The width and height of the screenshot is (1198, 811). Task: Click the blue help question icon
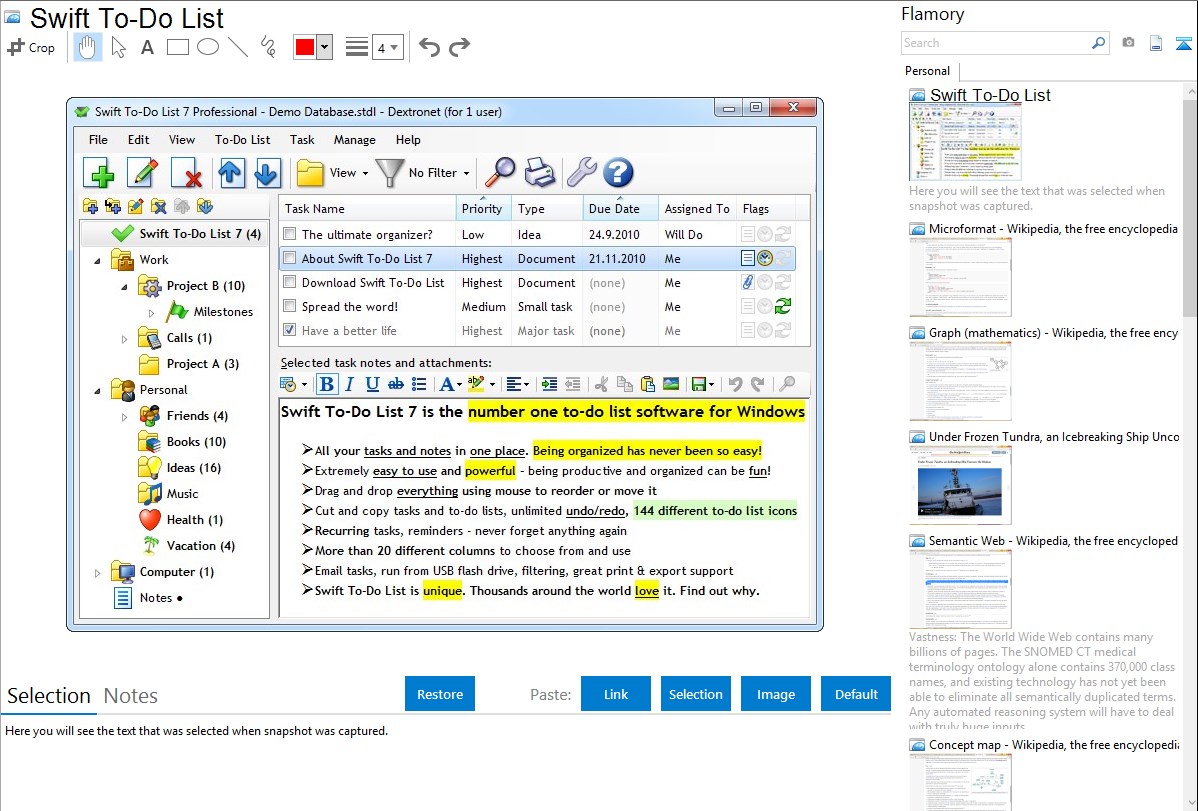618,173
